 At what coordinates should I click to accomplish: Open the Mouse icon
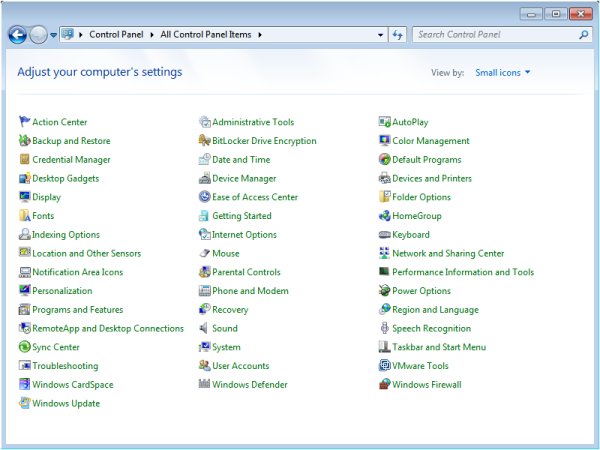click(205, 253)
